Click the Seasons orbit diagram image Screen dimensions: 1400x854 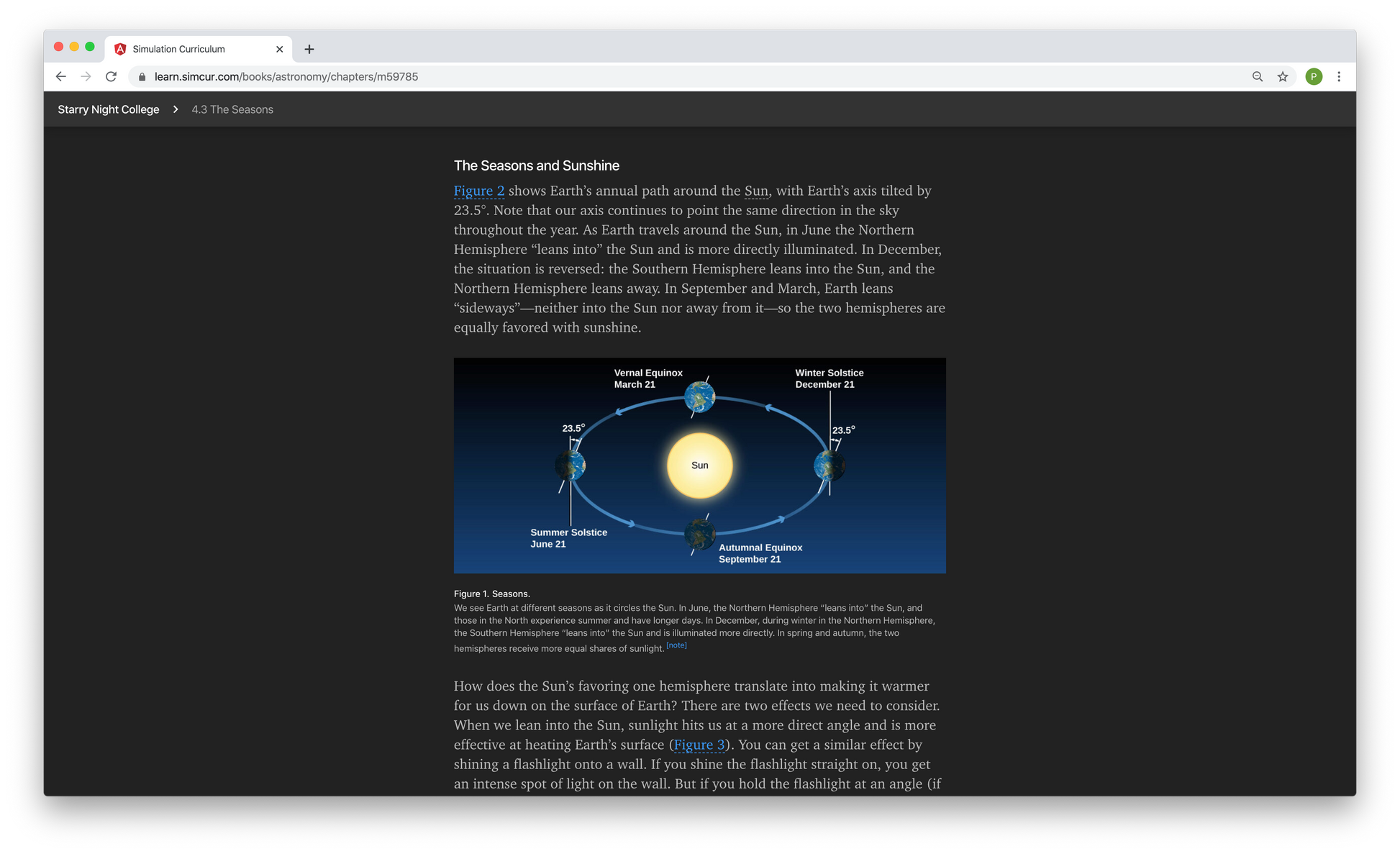pyautogui.click(x=699, y=465)
